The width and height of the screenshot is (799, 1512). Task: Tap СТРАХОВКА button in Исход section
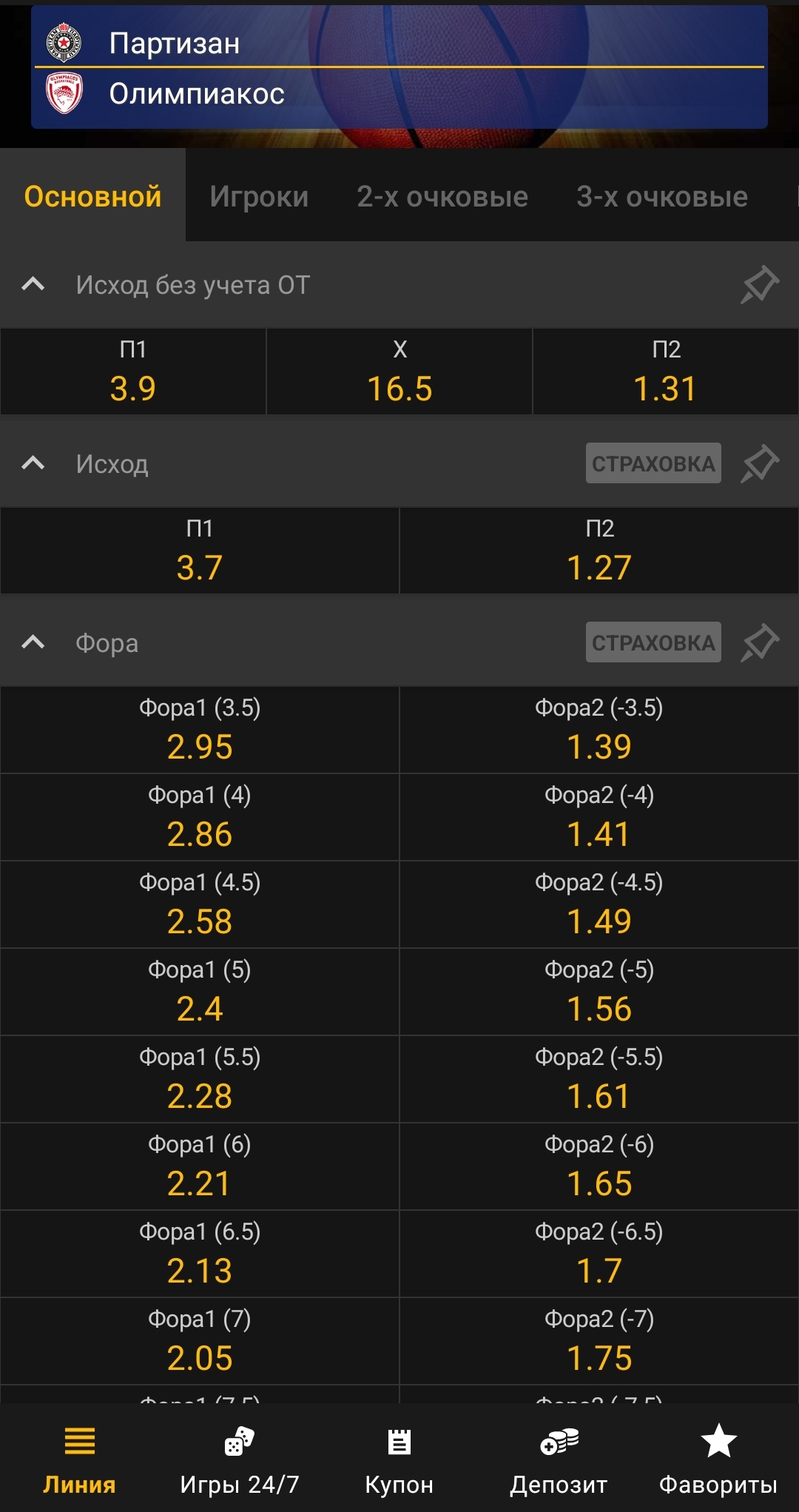(653, 463)
